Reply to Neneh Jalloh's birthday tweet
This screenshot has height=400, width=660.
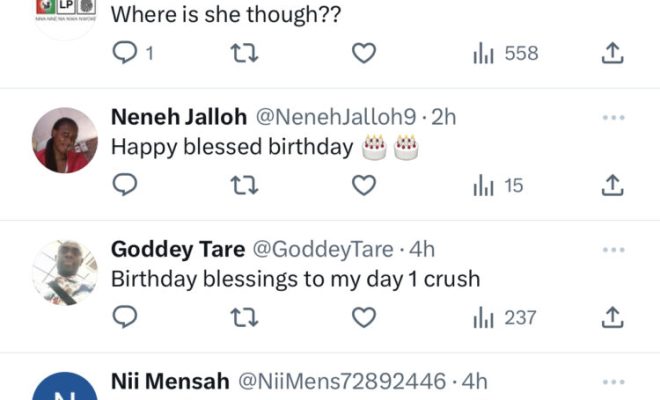pos(125,185)
